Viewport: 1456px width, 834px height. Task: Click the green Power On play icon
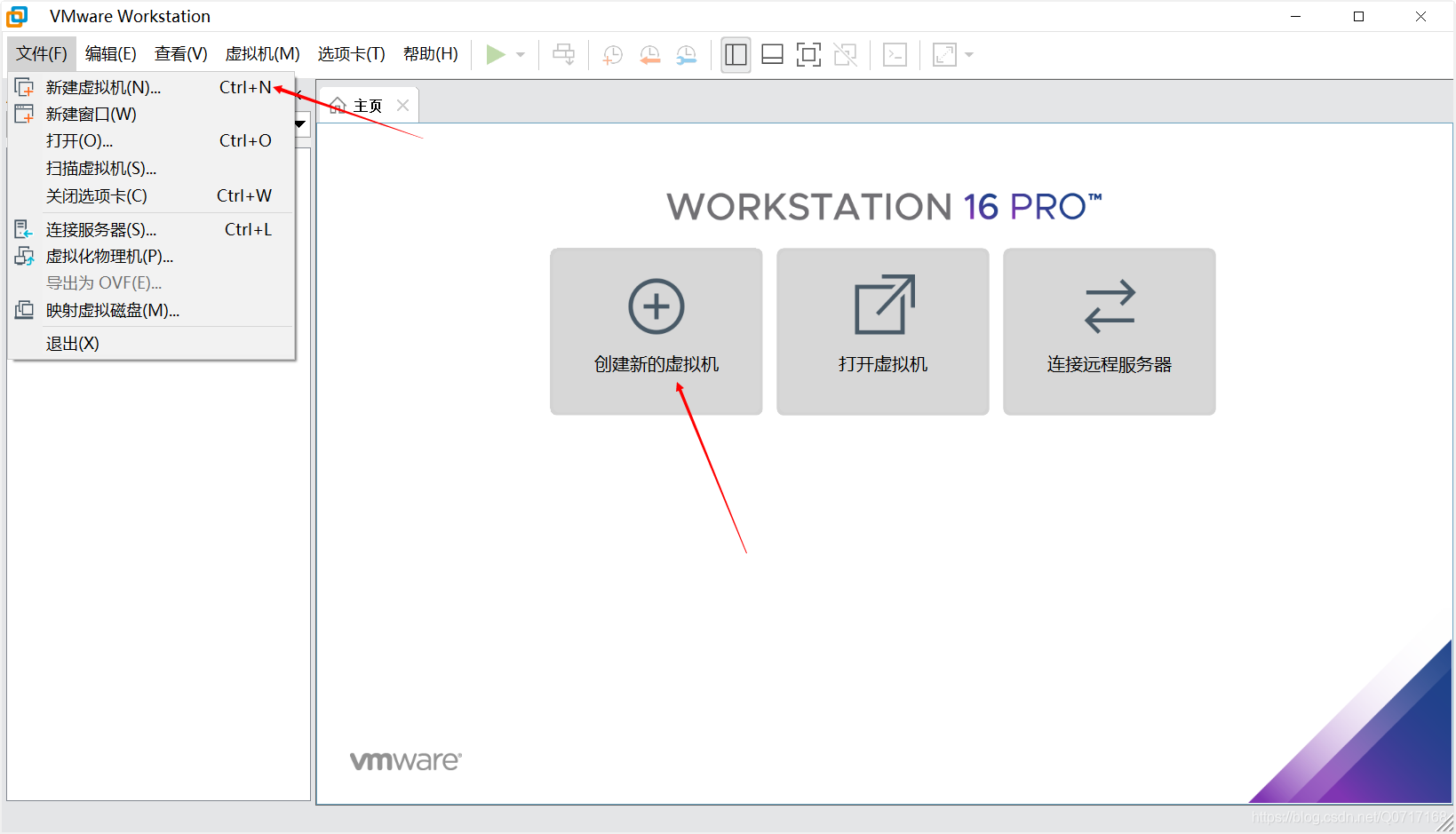coord(496,55)
